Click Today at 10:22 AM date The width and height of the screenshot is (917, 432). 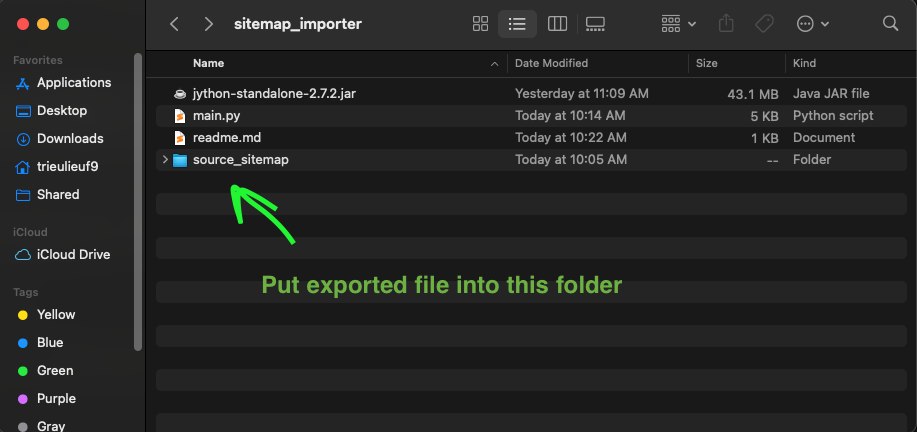pos(570,138)
